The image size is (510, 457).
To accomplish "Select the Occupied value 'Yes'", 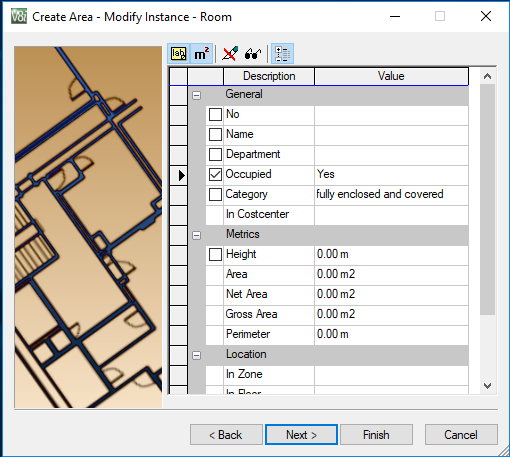I will (x=391, y=176).
